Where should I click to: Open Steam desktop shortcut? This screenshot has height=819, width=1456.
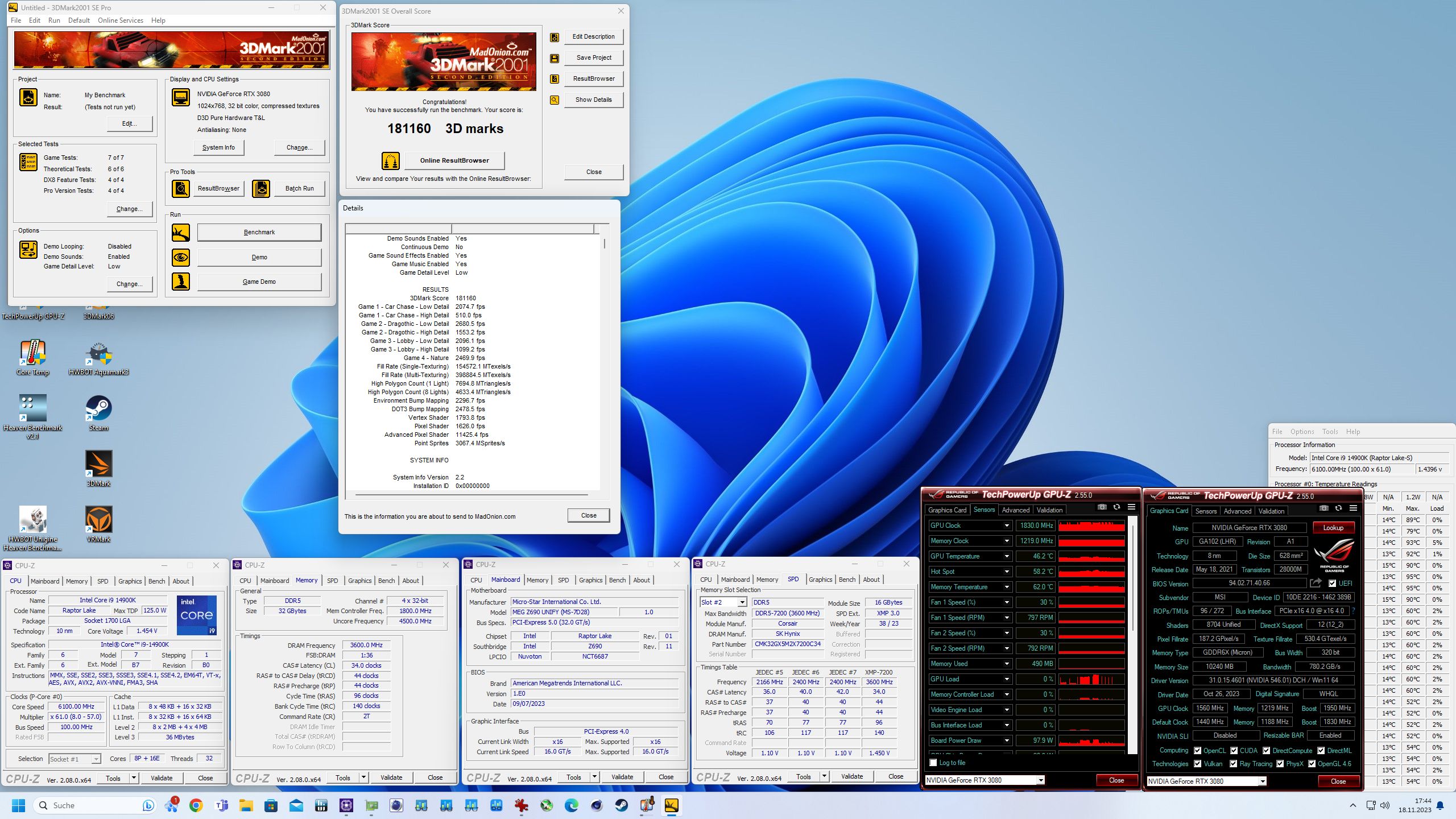click(98, 413)
